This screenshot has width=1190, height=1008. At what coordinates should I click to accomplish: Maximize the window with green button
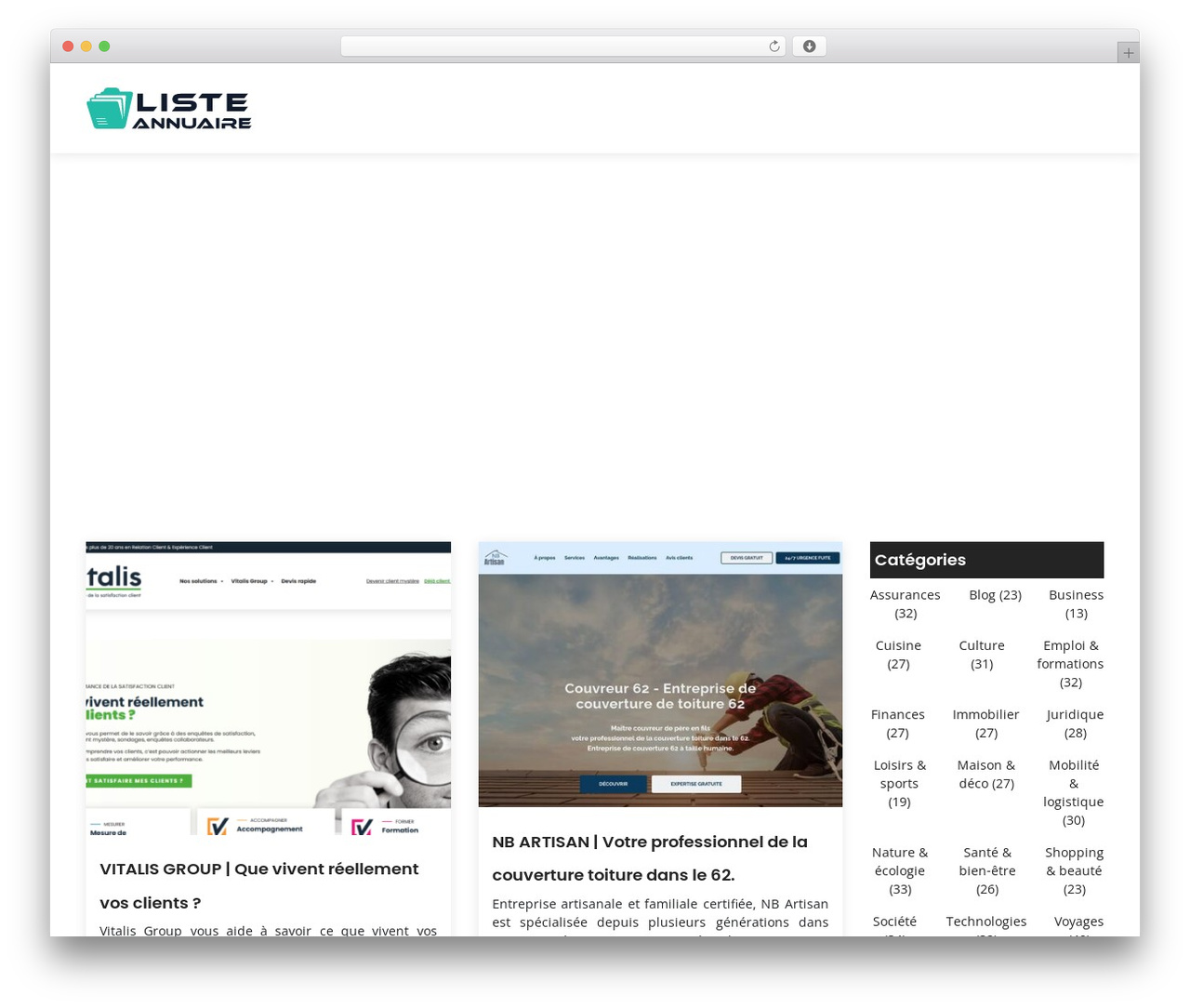click(104, 46)
